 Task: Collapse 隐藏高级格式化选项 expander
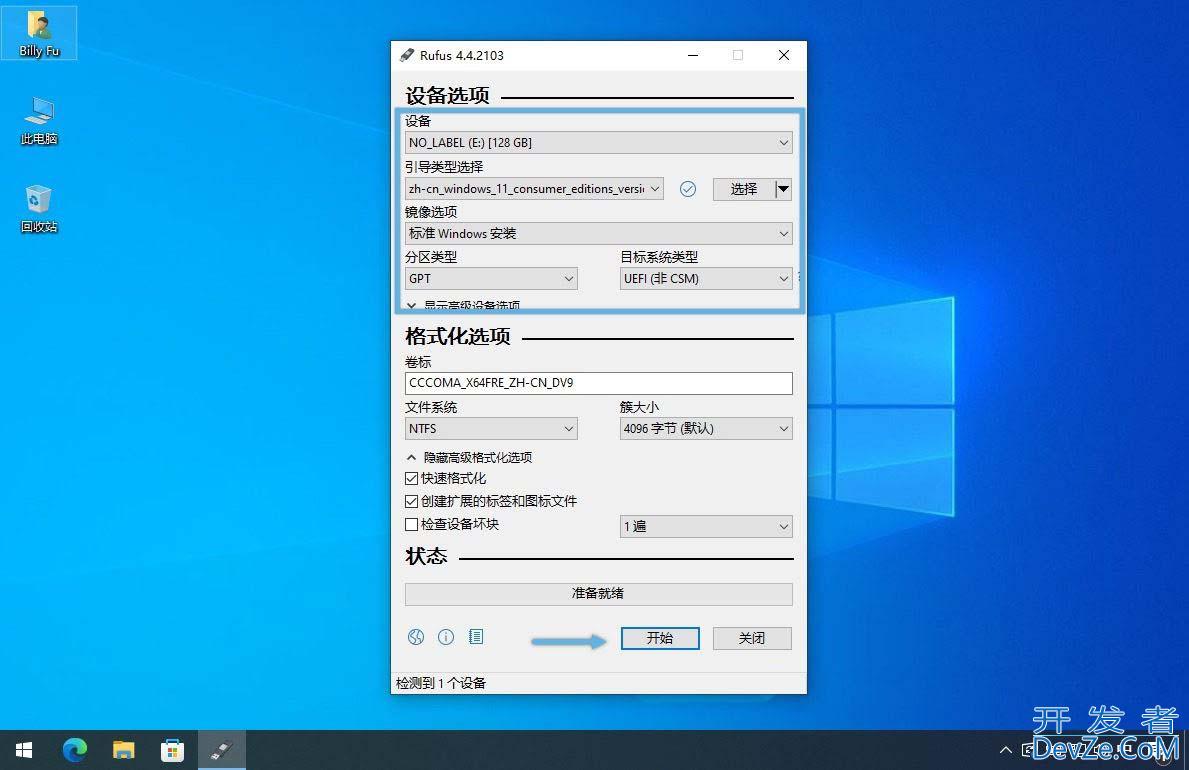click(469, 457)
